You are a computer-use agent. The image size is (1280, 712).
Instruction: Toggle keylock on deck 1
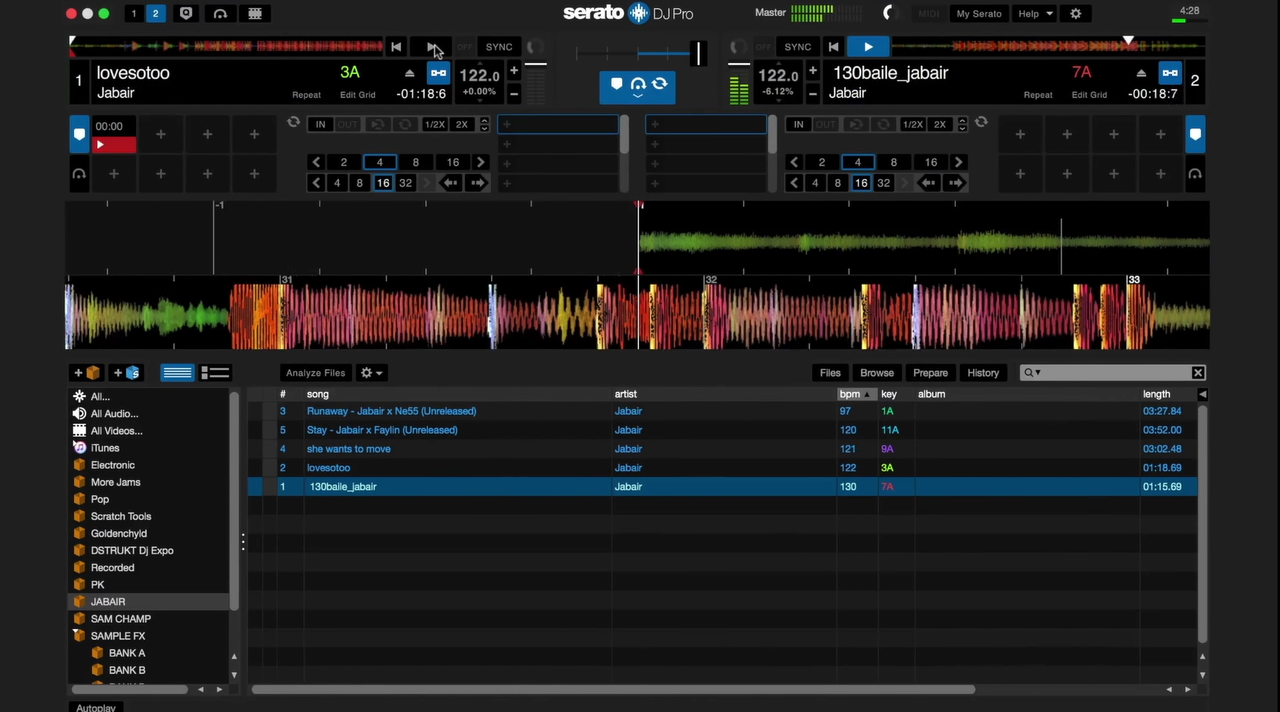pos(438,73)
